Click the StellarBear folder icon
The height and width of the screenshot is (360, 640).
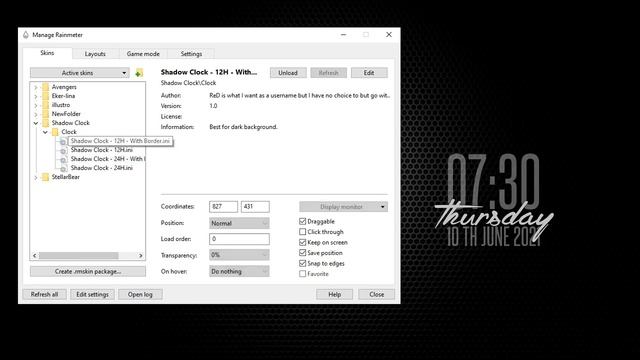click(45, 177)
